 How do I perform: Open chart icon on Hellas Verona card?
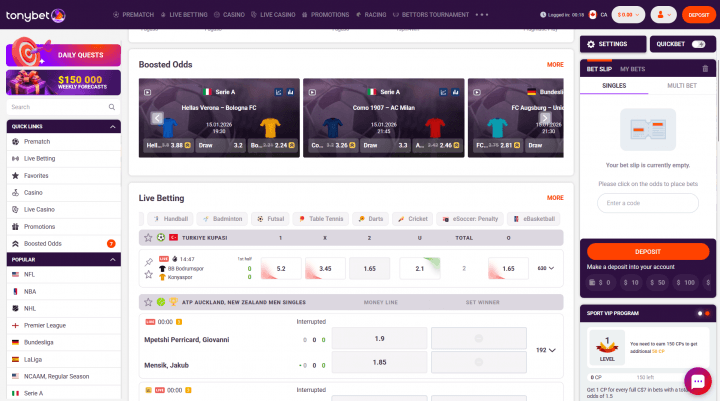tap(278, 92)
